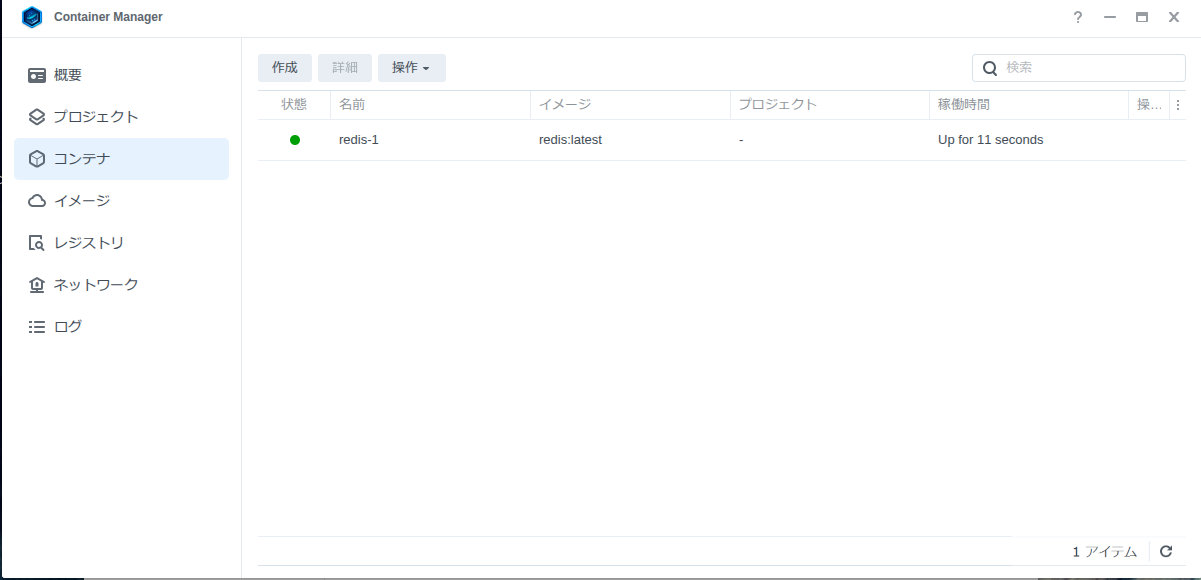
Task: Go to レジストリ menu item
Action: [x=121, y=243]
